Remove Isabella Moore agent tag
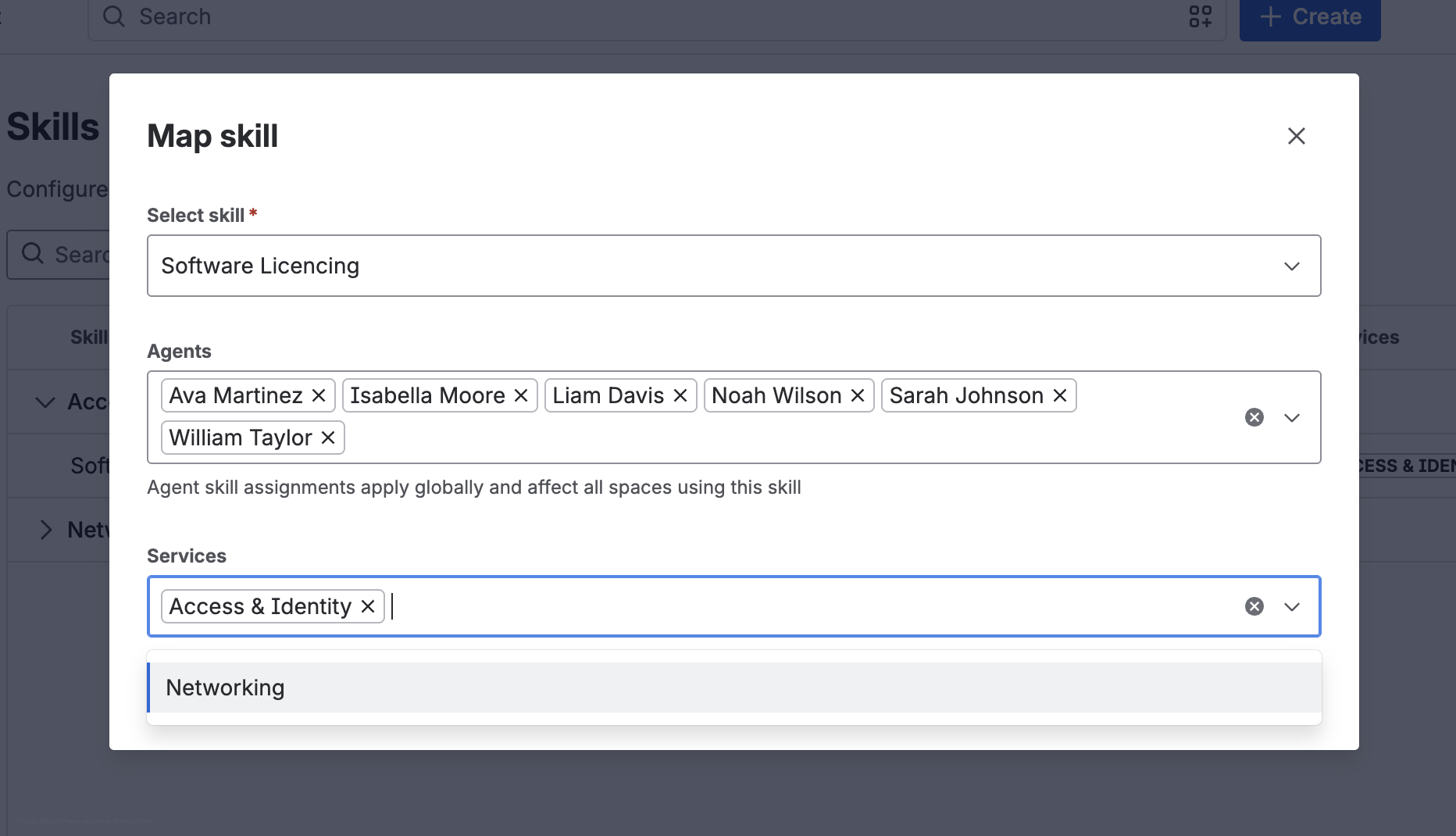1456x836 pixels. tap(521, 395)
